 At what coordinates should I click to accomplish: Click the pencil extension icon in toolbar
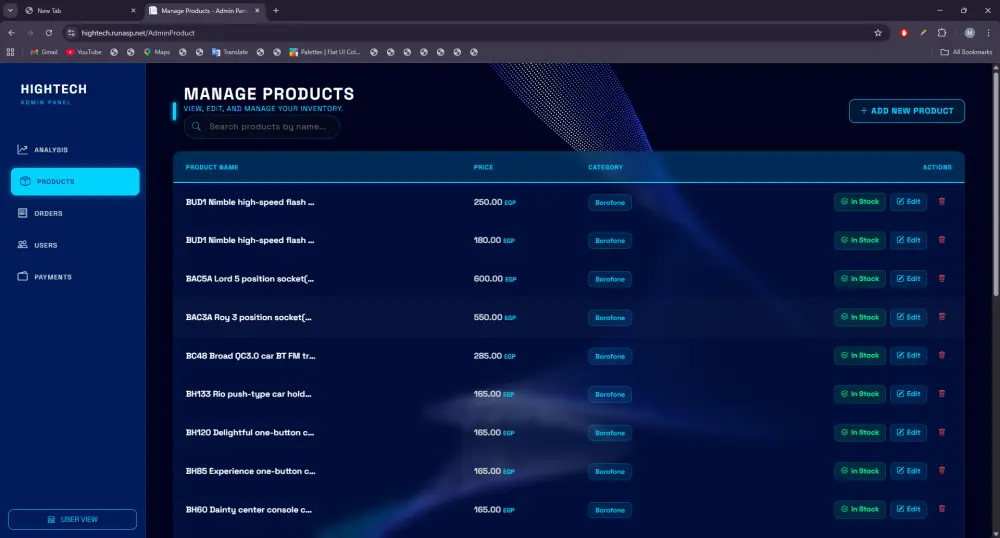coord(923,33)
